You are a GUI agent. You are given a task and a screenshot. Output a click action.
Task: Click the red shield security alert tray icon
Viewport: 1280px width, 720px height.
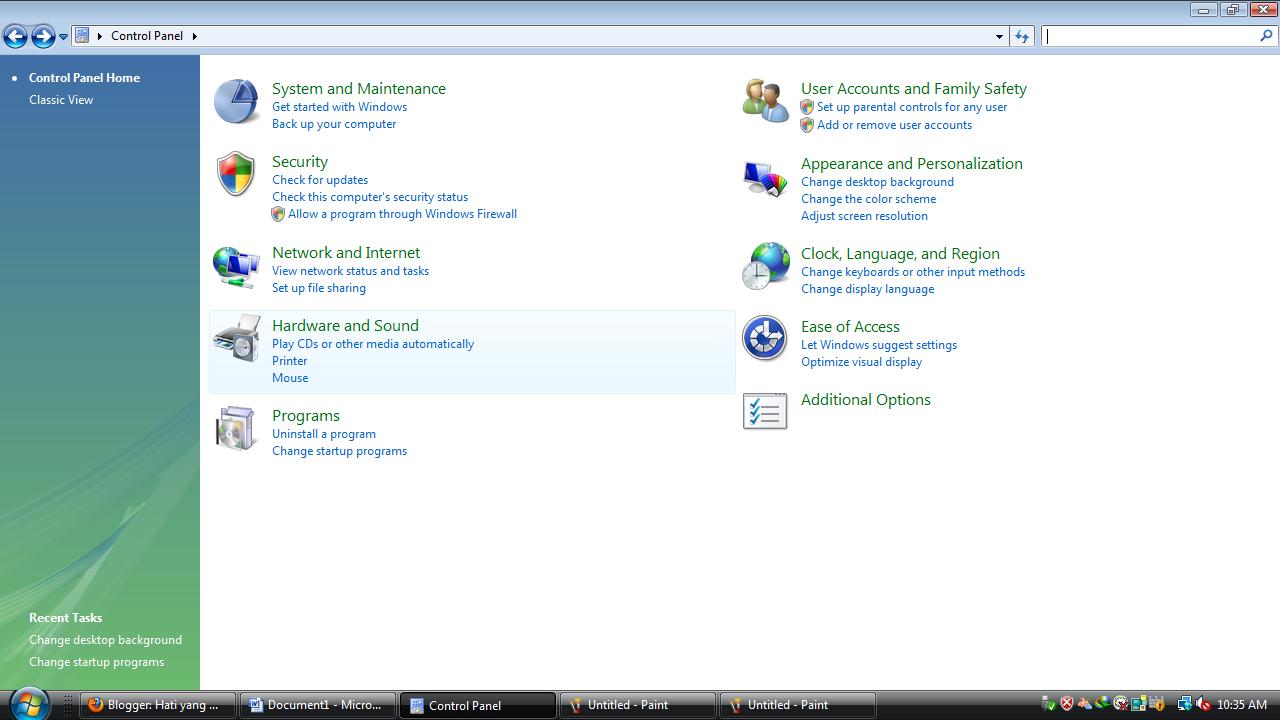point(1067,704)
